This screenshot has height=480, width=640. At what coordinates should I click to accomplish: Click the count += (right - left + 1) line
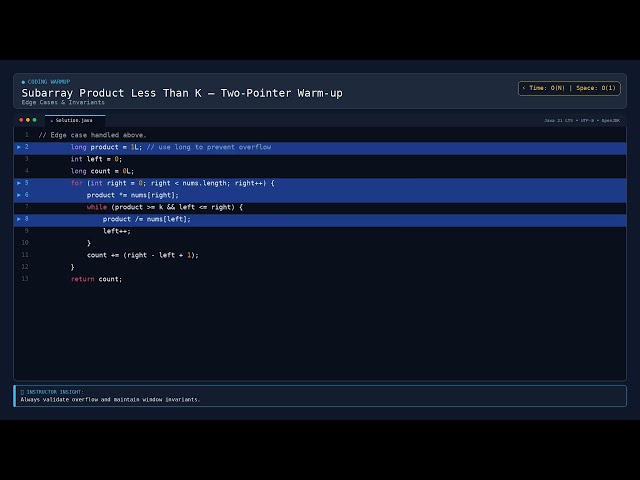(142, 255)
